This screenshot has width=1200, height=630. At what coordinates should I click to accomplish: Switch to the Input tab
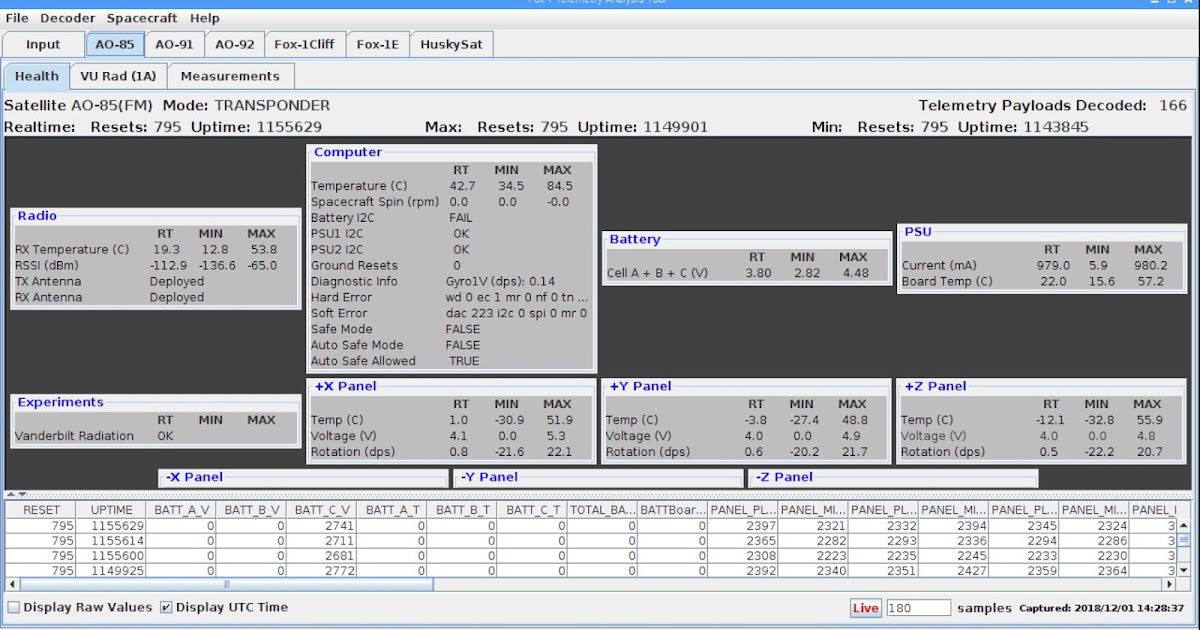(41, 44)
